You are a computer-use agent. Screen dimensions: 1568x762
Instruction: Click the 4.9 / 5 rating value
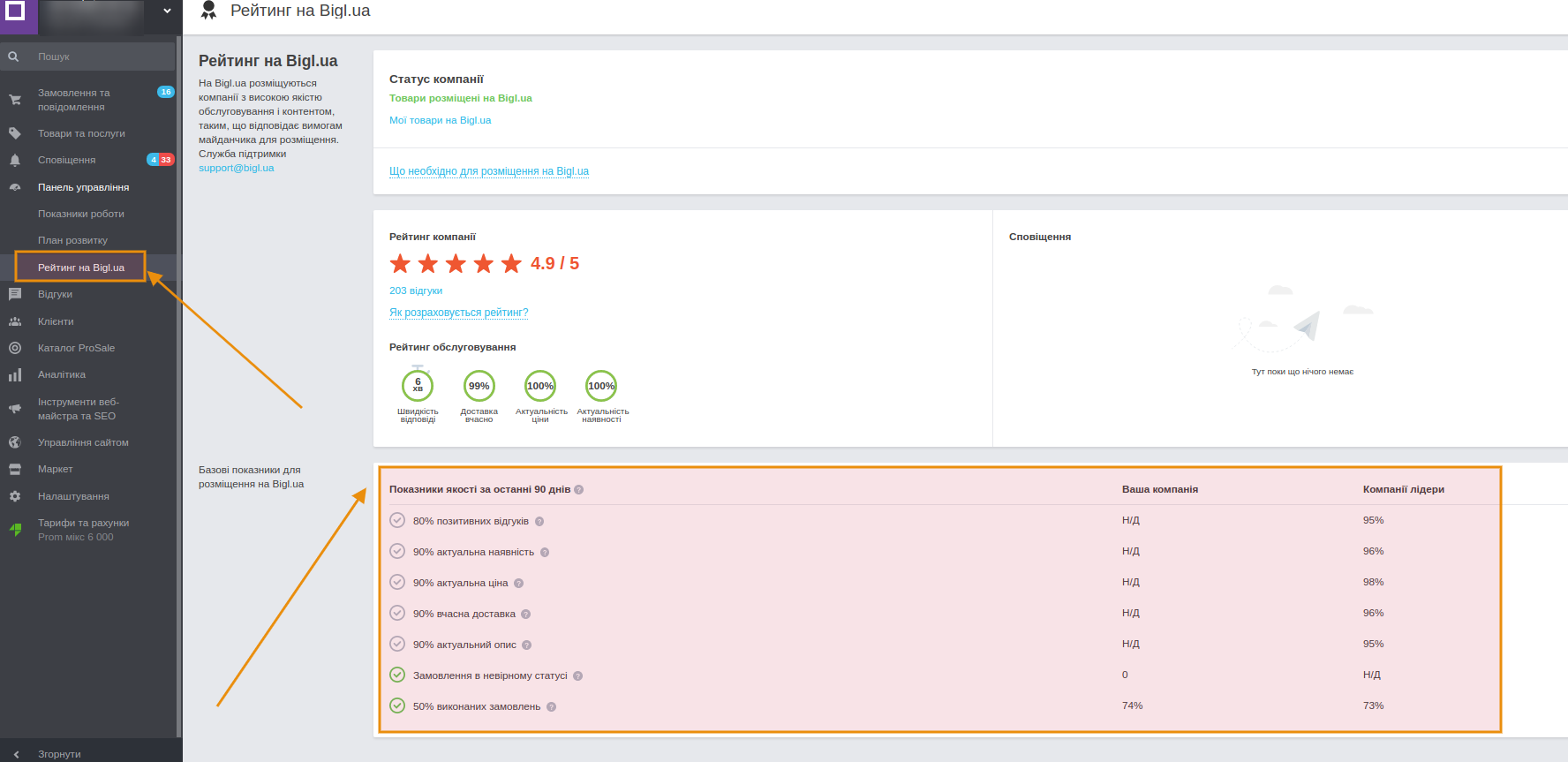[554, 263]
